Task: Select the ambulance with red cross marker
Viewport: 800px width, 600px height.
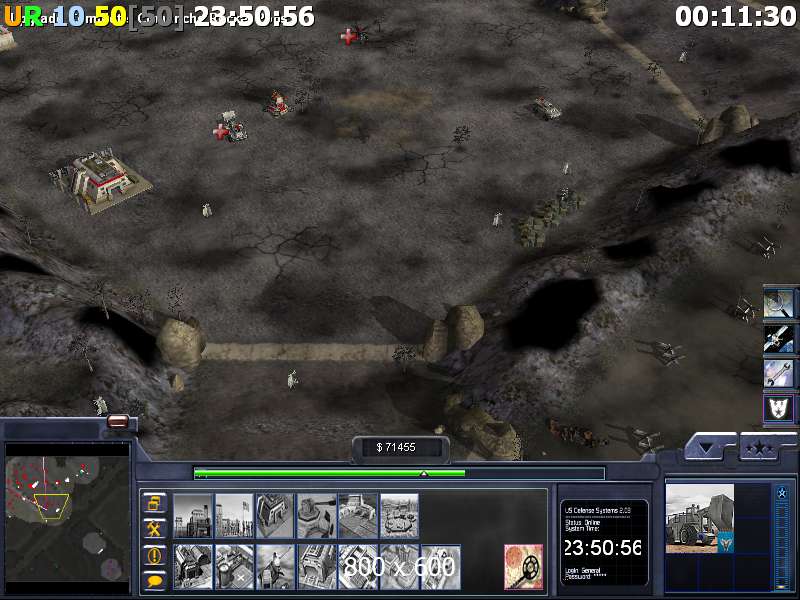Action: 232,127
